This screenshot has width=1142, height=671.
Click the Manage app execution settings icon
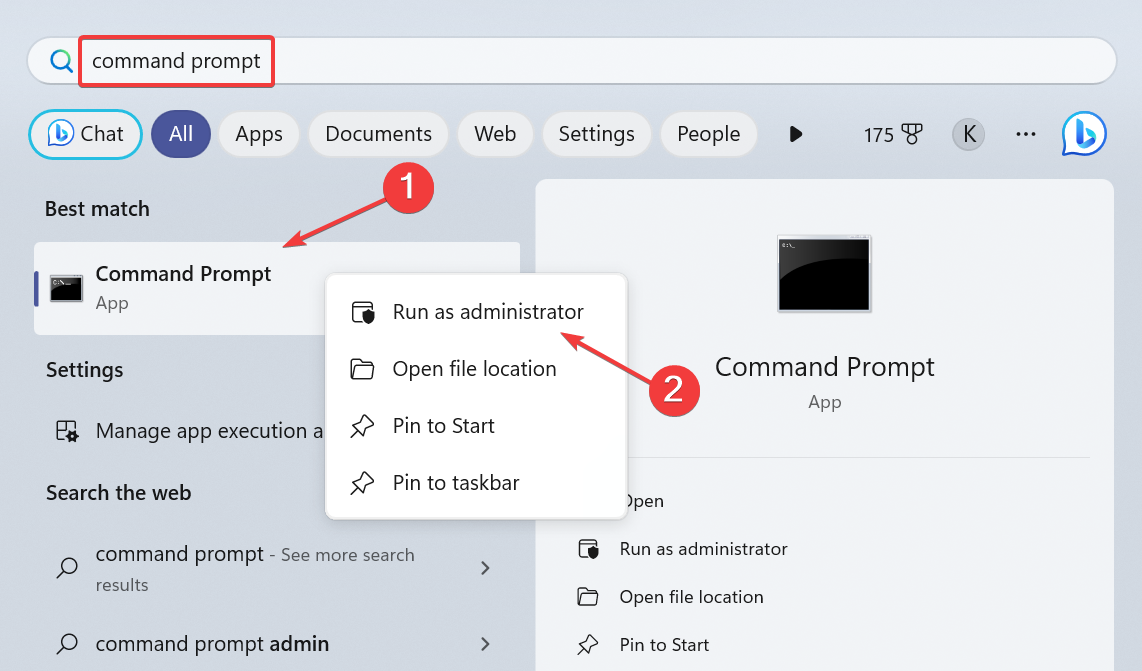[x=67, y=431]
